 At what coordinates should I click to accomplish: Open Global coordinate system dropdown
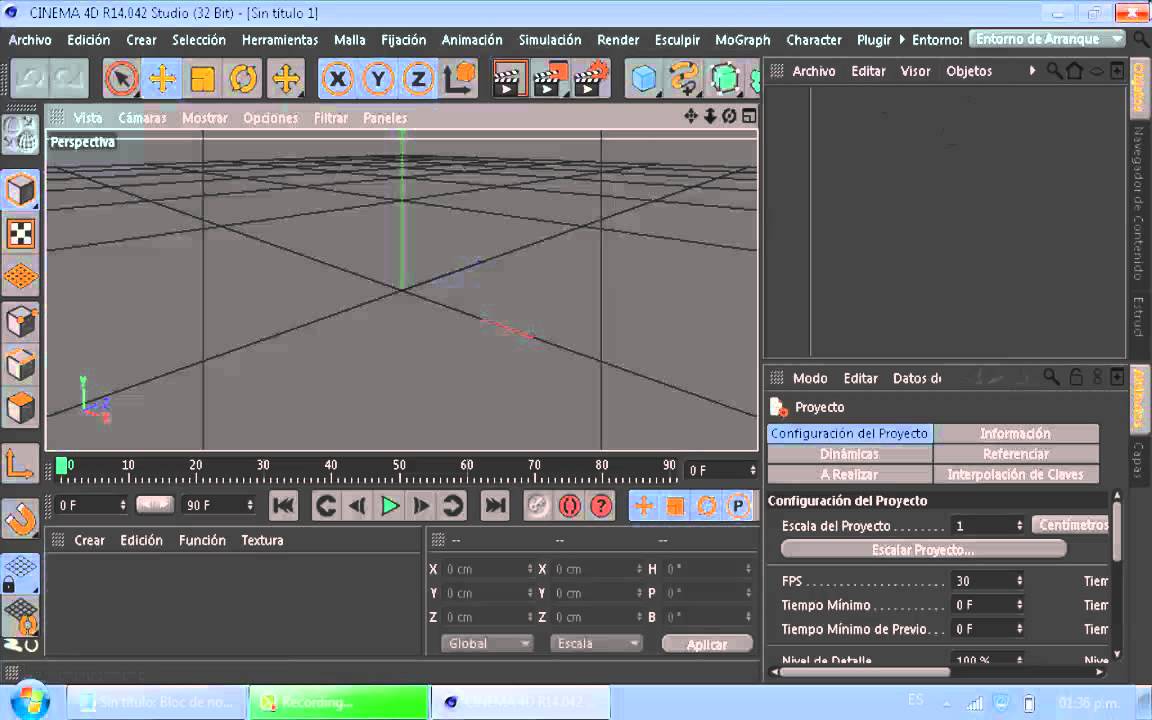click(486, 644)
